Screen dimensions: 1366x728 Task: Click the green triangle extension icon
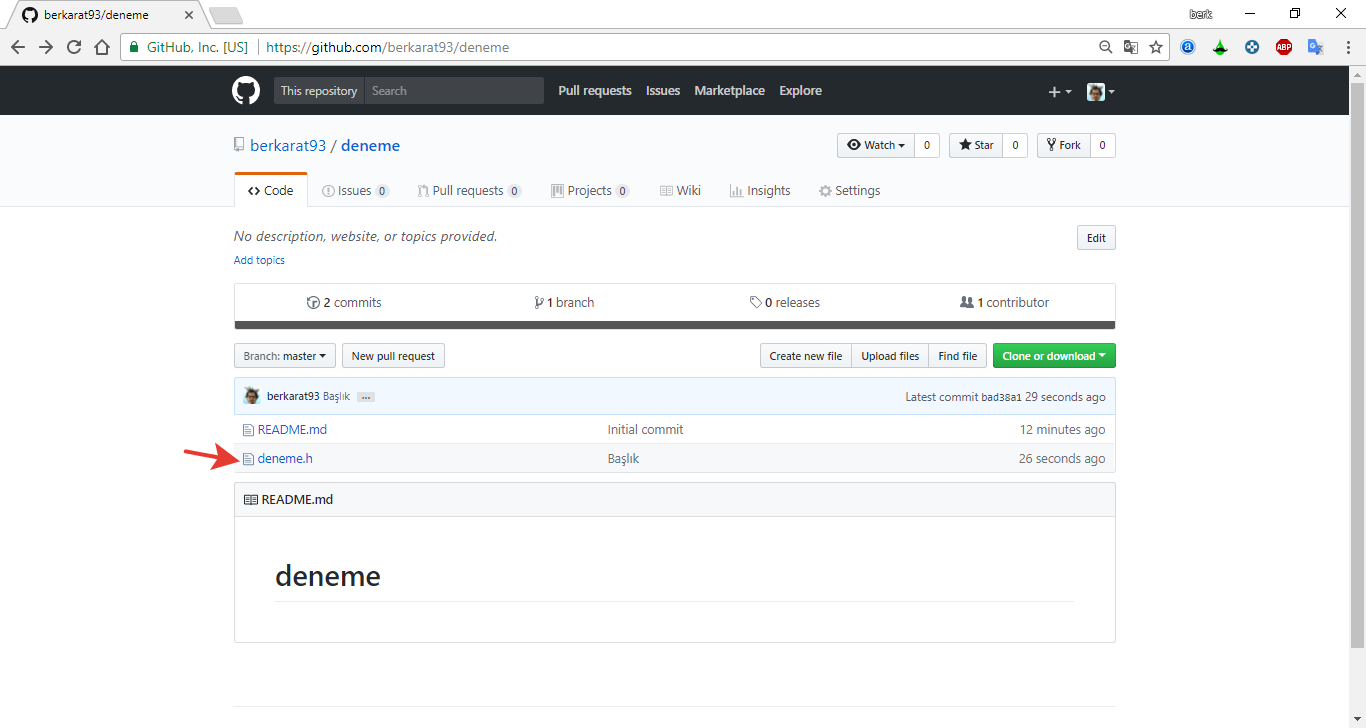coord(1220,47)
